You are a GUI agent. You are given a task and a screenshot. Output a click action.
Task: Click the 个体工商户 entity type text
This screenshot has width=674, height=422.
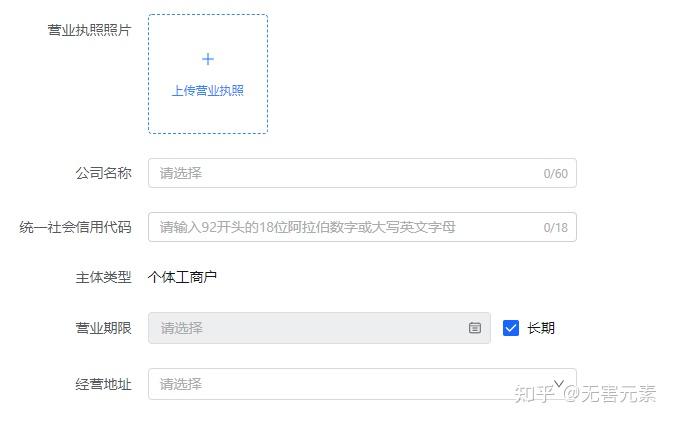(182, 277)
